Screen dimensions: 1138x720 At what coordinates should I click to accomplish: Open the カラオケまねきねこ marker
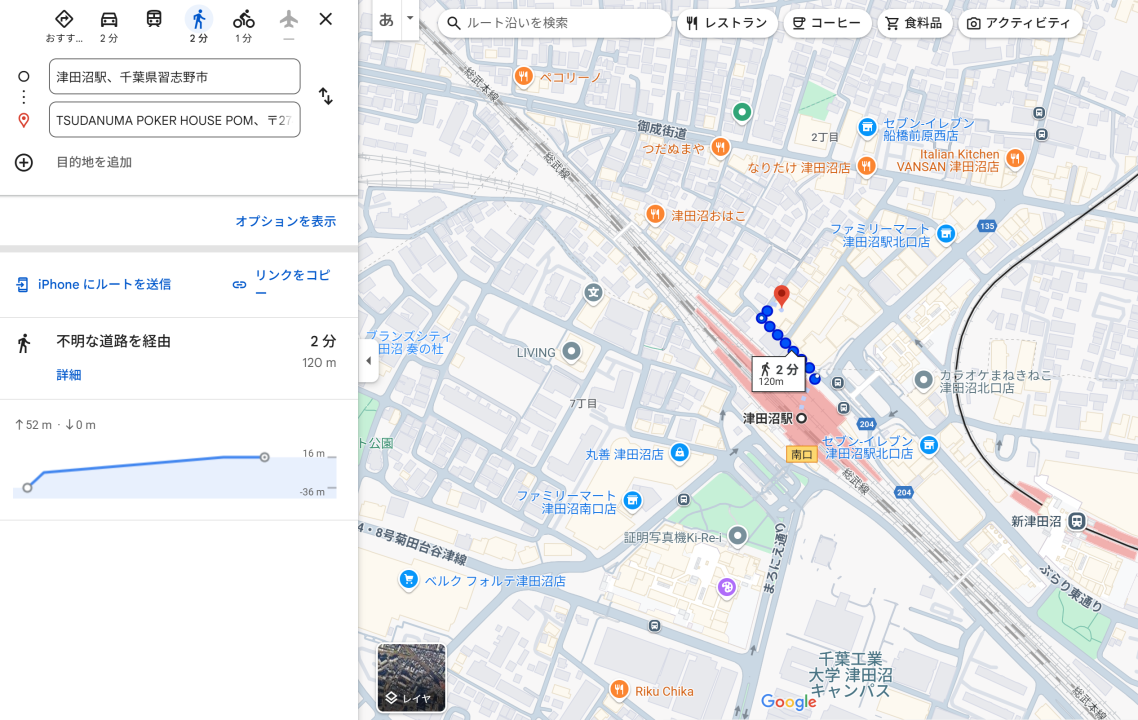click(x=924, y=380)
